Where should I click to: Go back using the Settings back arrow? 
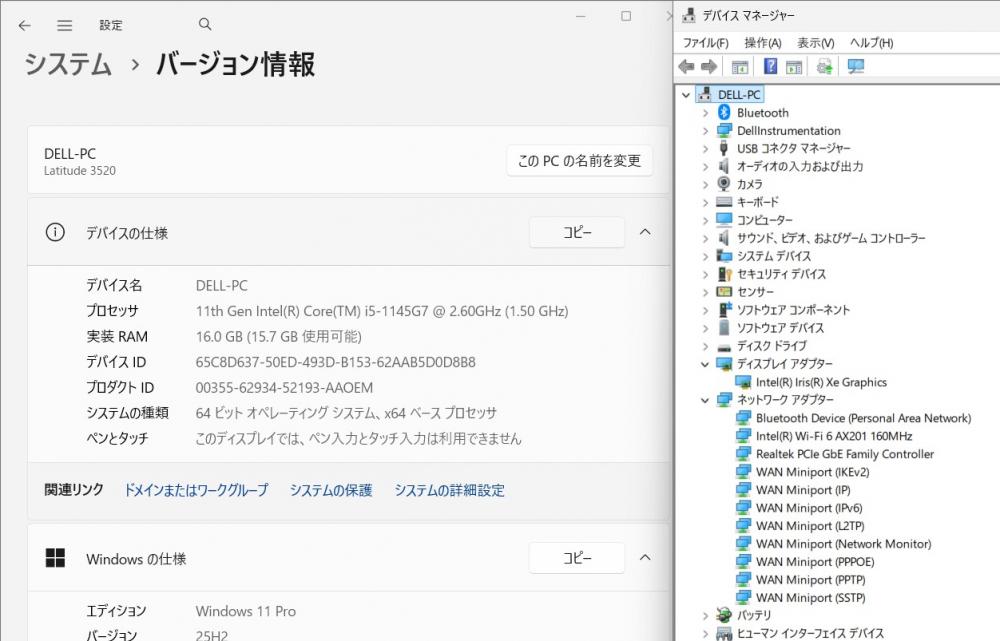(25, 25)
